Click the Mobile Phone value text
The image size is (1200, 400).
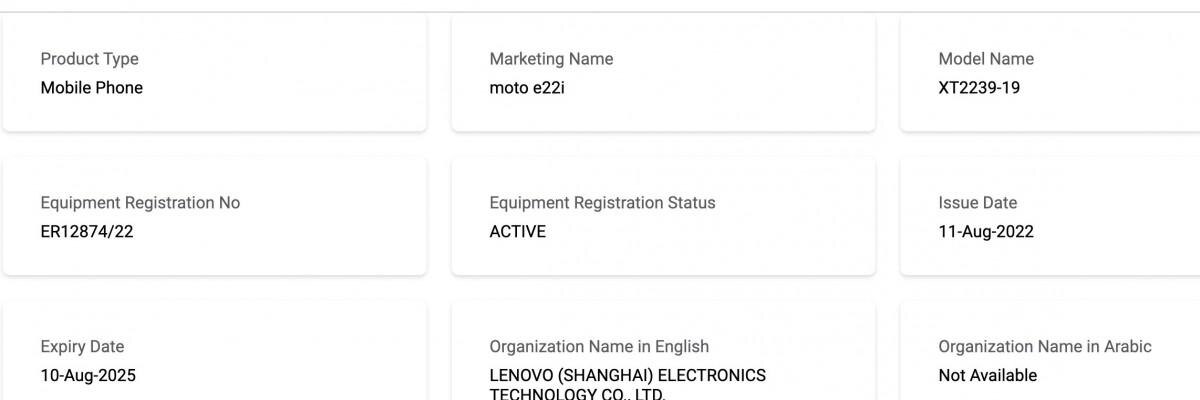pyautogui.click(x=91, y=88)
